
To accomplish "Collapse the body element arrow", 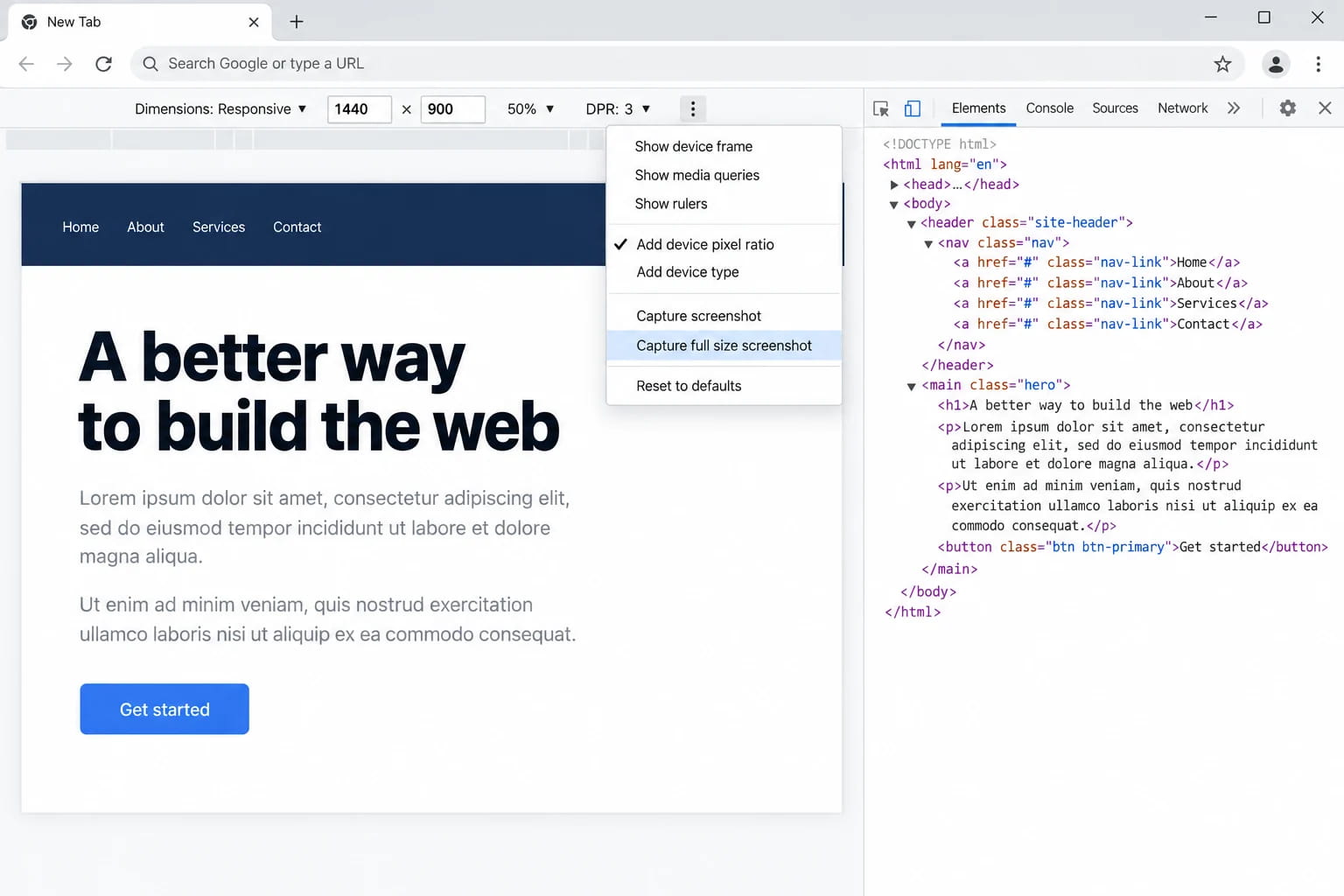I will pyautogui.click(x=894, y=205).
